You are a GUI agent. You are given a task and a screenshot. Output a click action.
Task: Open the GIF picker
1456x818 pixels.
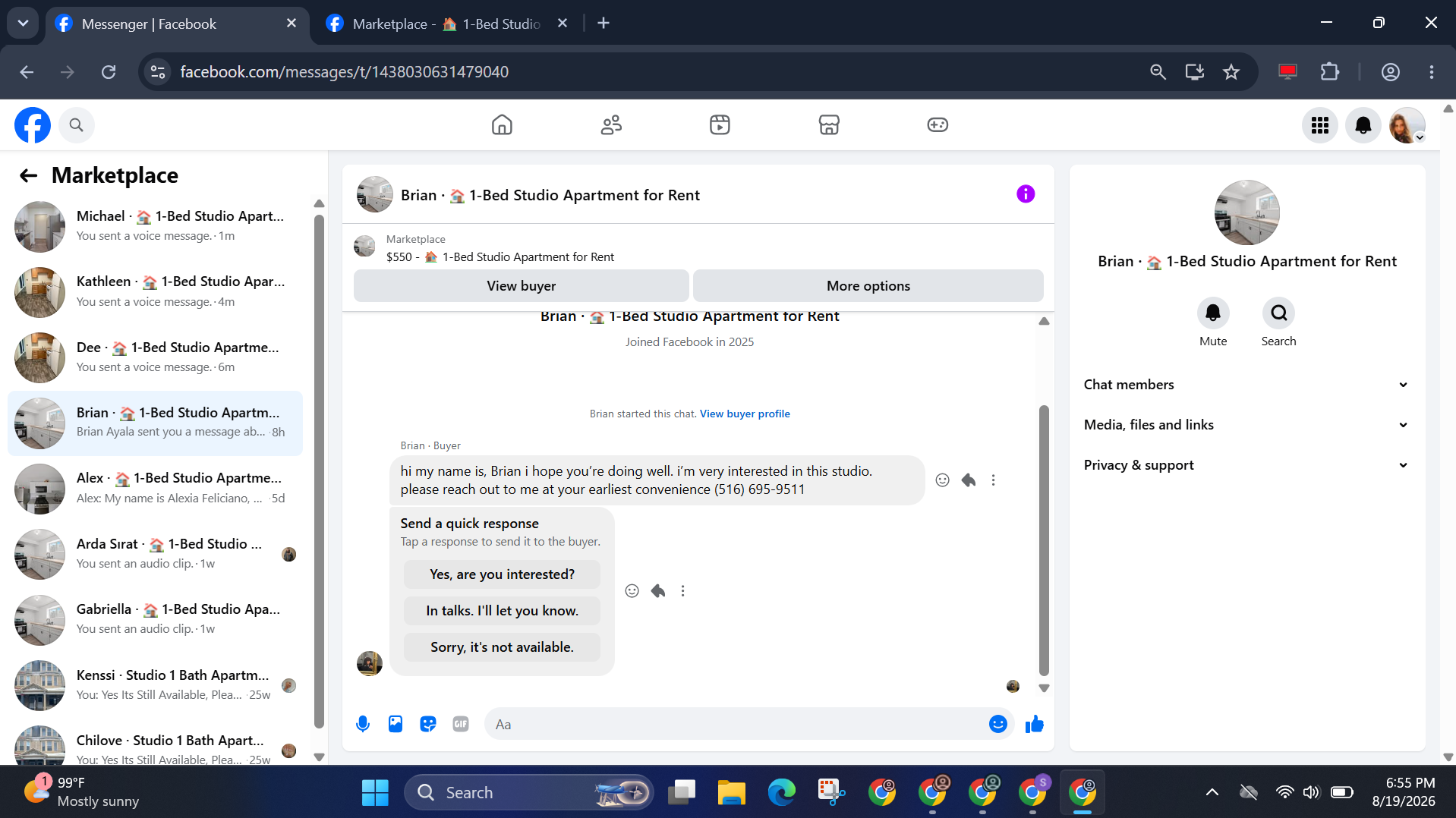pyautogui.click(x=461, y=725)
